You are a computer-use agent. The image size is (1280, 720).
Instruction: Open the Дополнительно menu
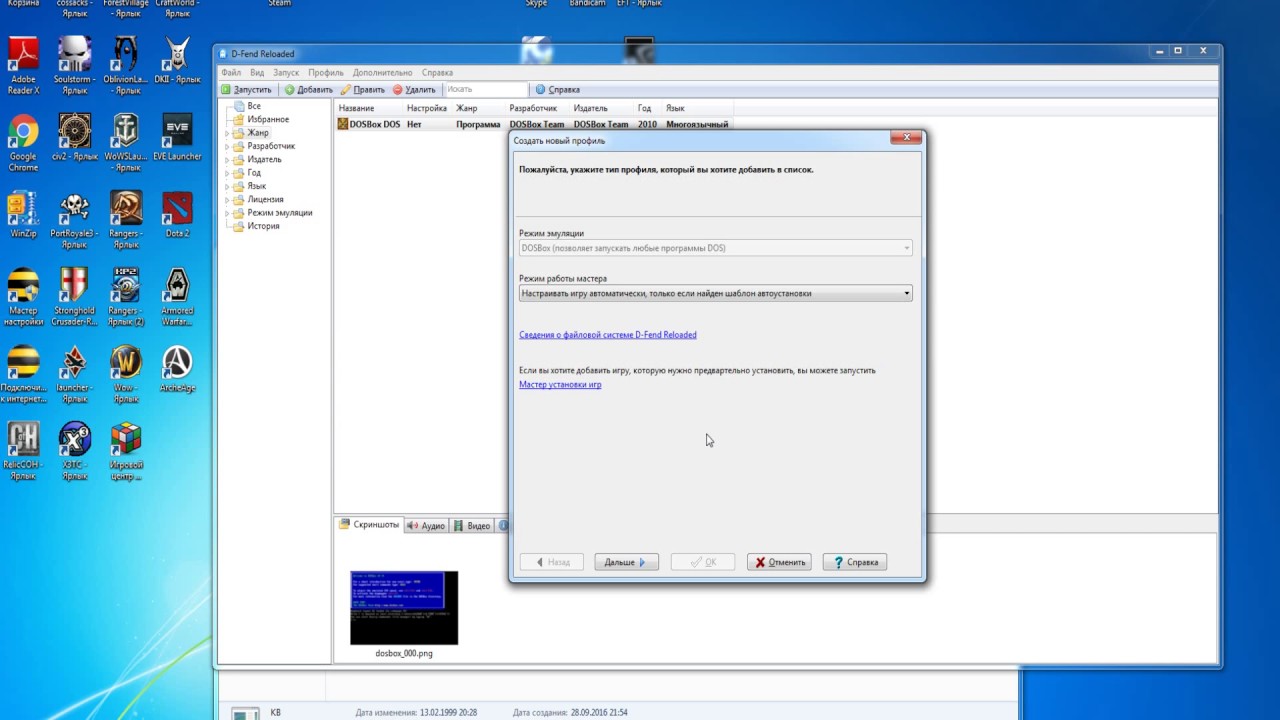pos(382,73)
